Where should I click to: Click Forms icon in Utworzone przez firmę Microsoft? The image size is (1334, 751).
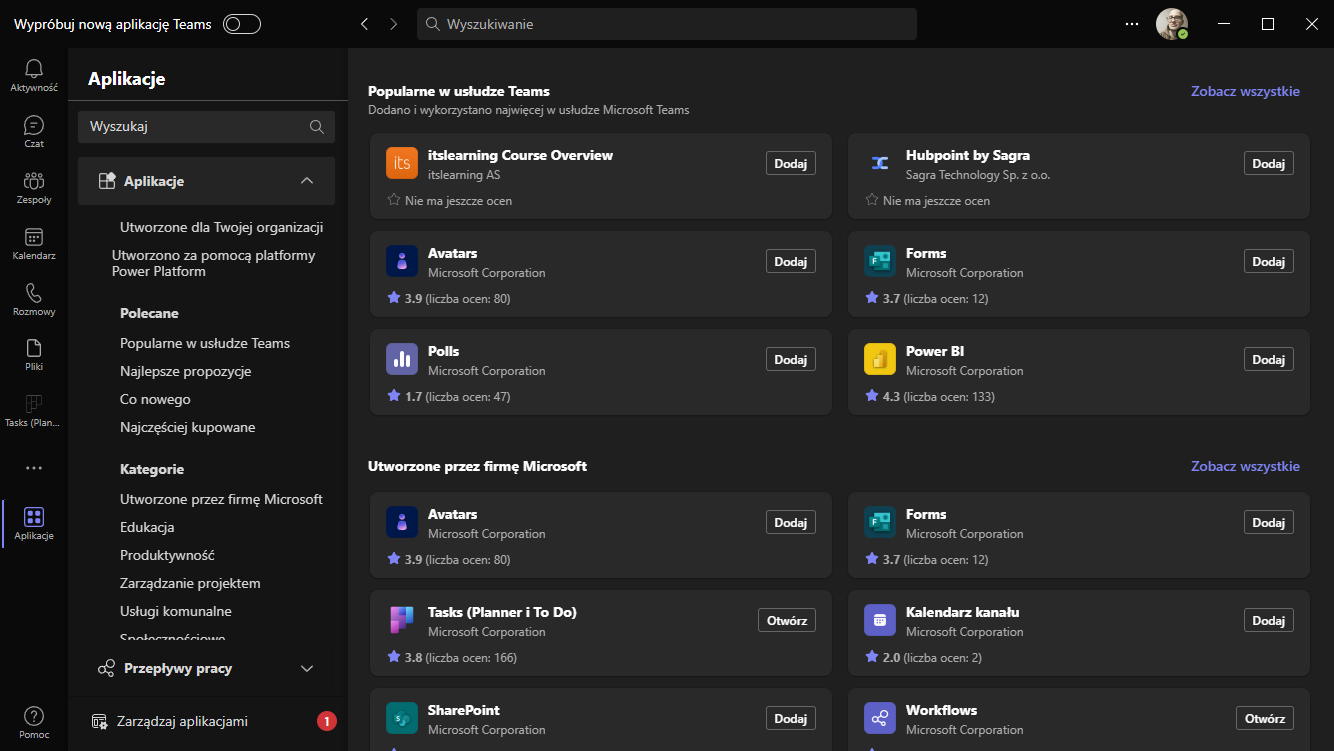coord(880,522)
